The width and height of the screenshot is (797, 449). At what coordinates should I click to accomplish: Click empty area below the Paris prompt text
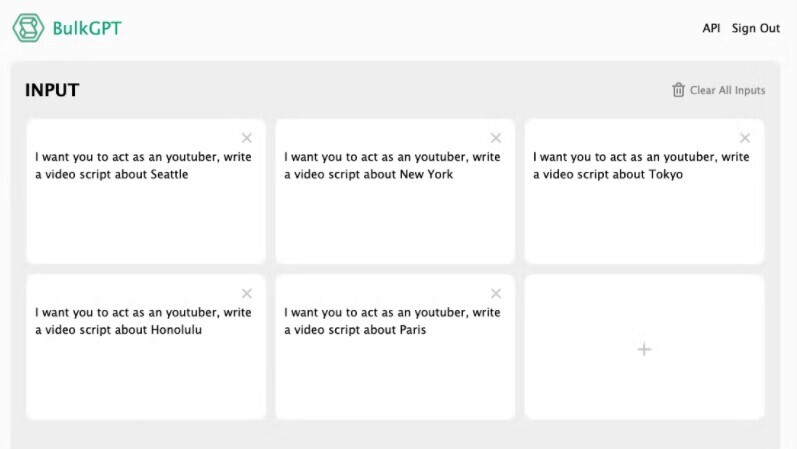pyautogui.click(x=394, y=380)
